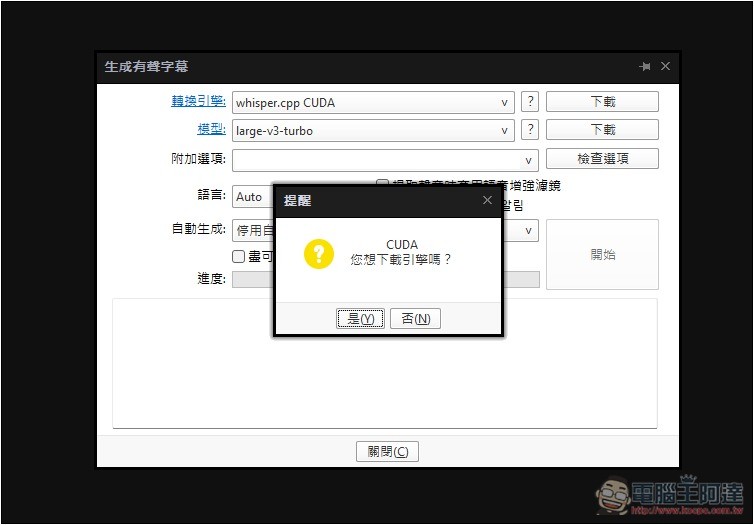This screenshot has height=525, width=754.
Task: Close the 生成有聲字幕 window
Action: [666, 66]
